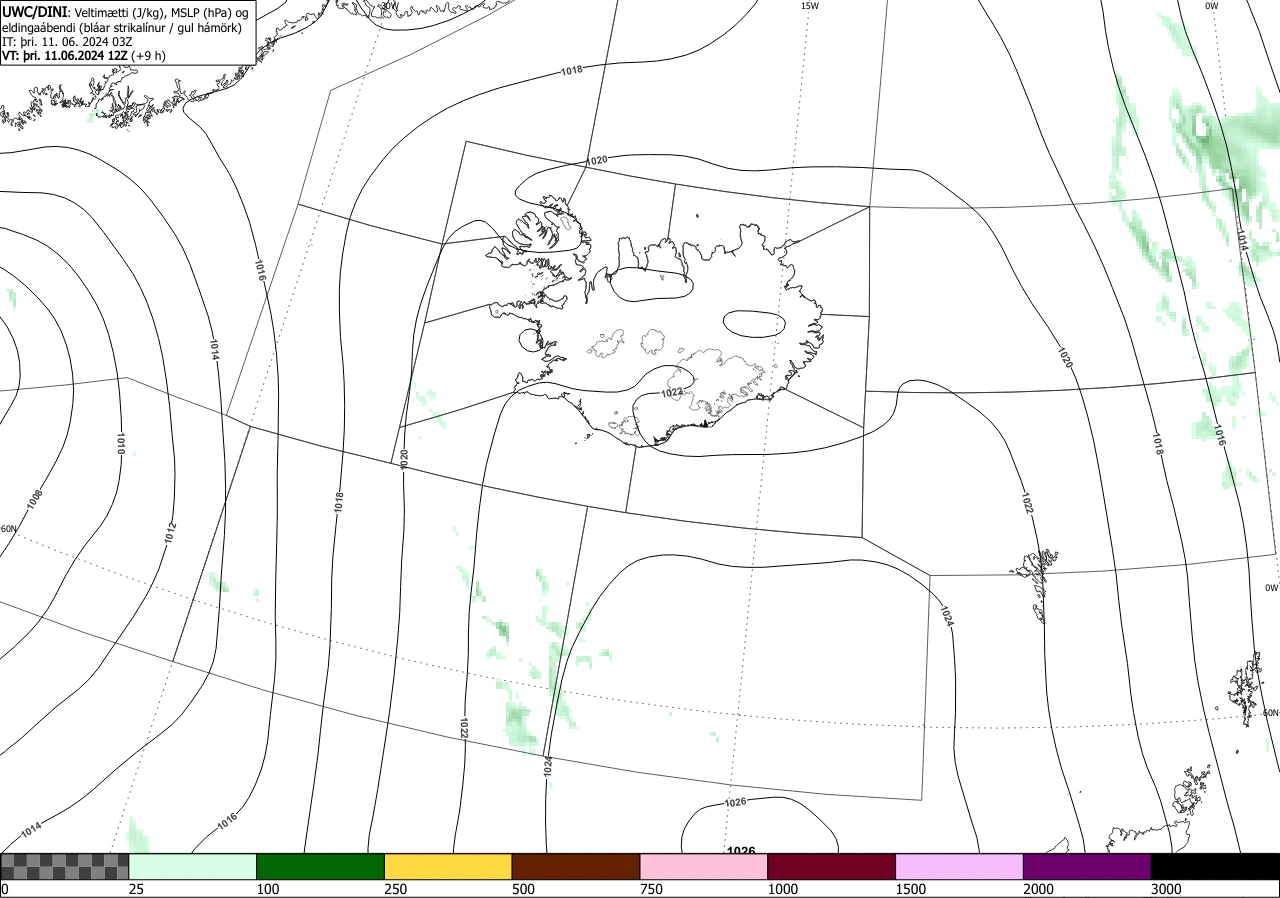Click the '1022' label over southern Iceland
The image size is (1280, 898).
pos(672,392)
